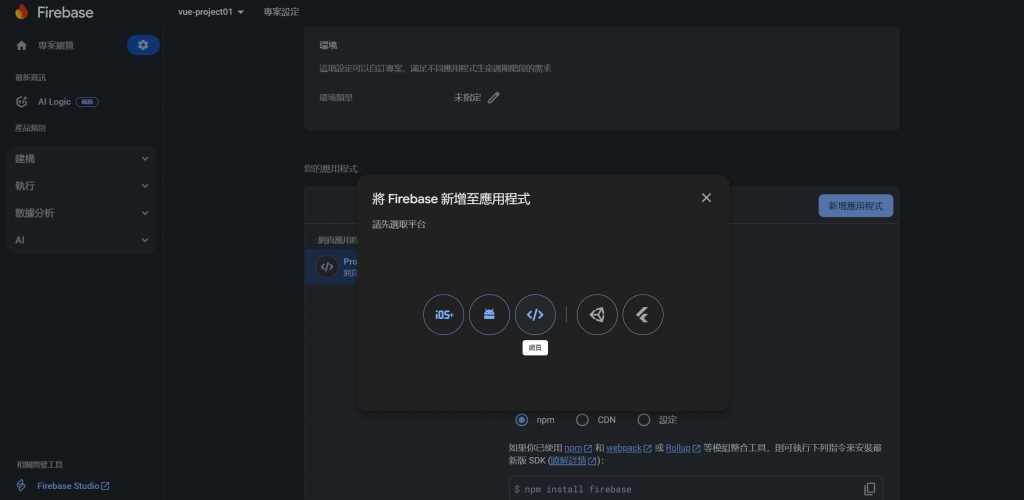Open the npm documentation link

[578, 448]
